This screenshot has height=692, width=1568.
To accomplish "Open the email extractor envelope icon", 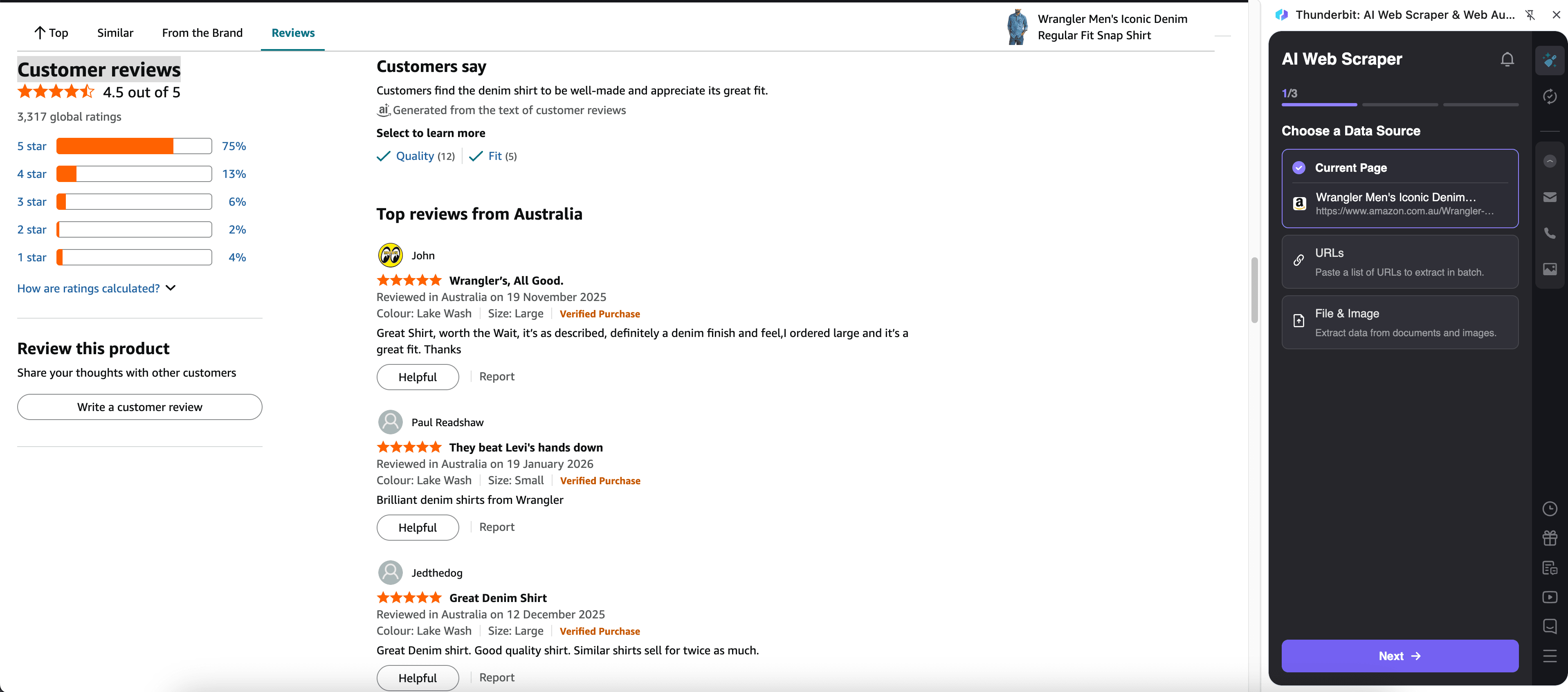I will click(1550, 197).
